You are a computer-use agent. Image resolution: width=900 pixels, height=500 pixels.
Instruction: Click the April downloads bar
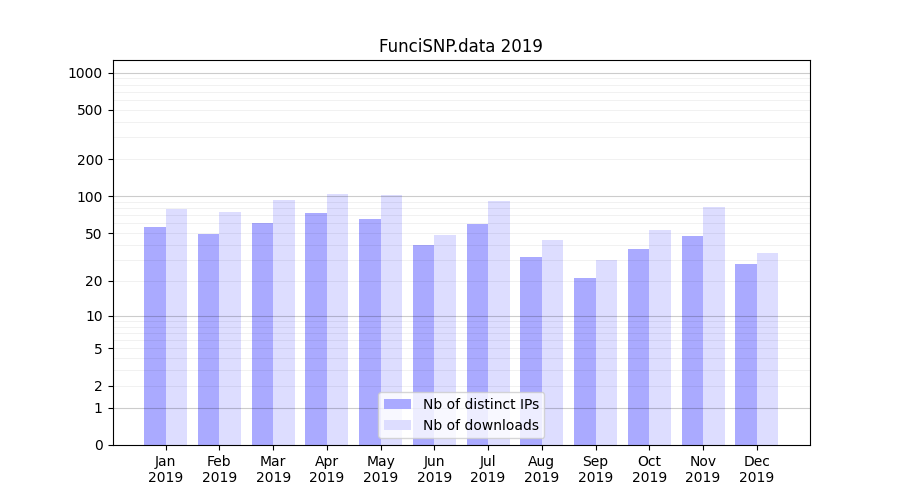(x=338, y=320)
